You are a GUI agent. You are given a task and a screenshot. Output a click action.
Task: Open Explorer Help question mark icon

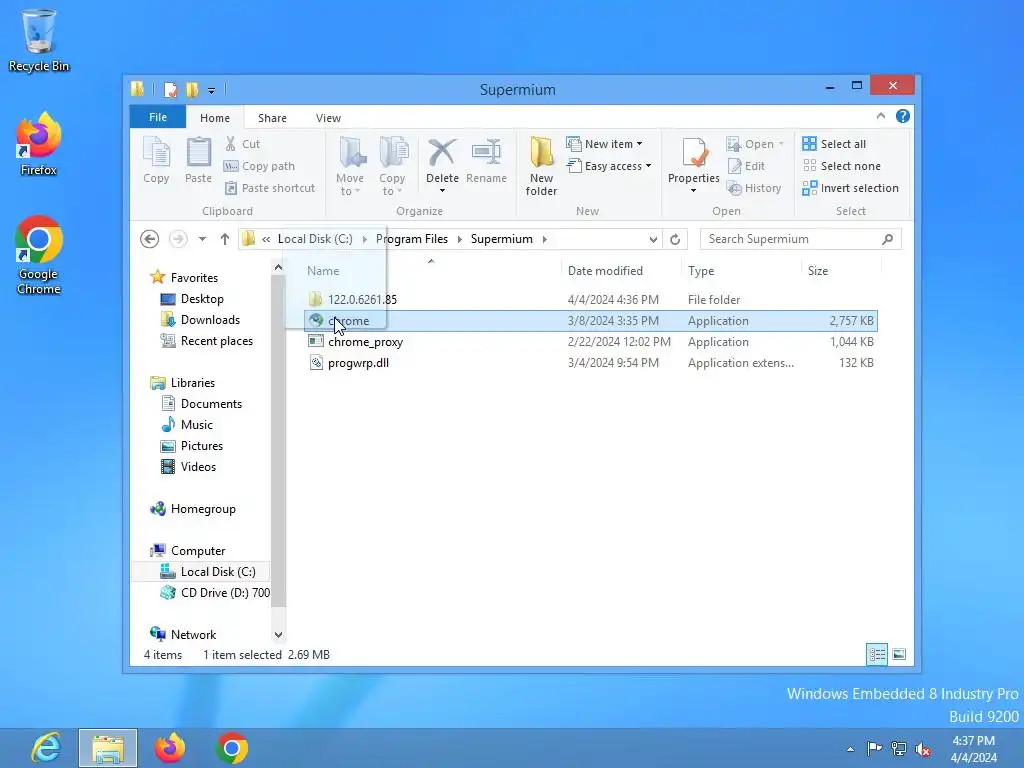[x=903, y=116]
